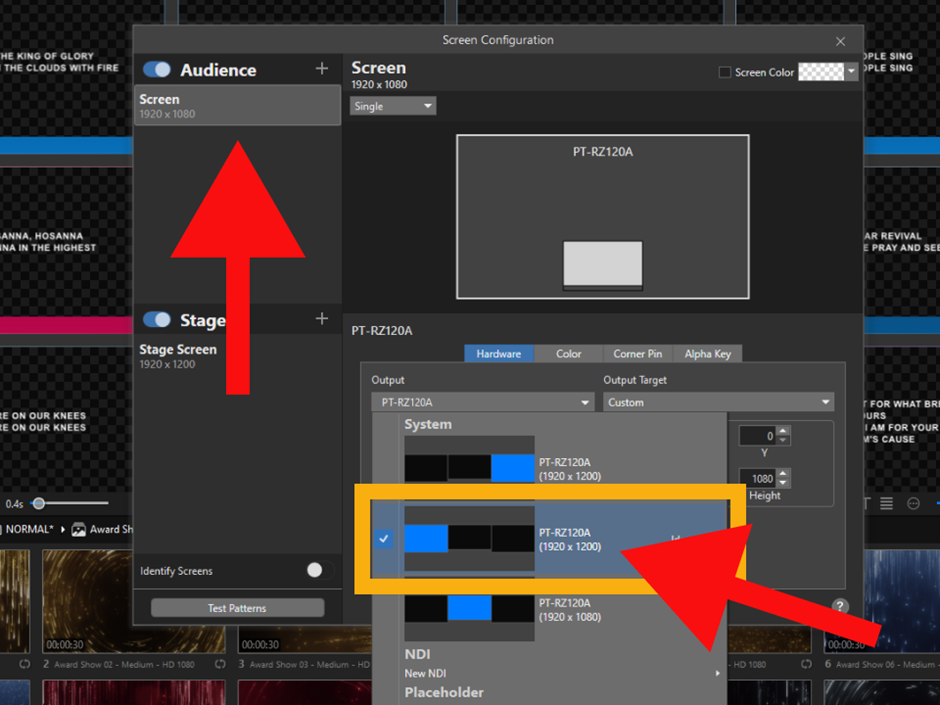Switch to the Alpha Key tab
Image resolution: width=940 pixels, height=705 pixels.
pyautogui.click(x=708, y=354)
